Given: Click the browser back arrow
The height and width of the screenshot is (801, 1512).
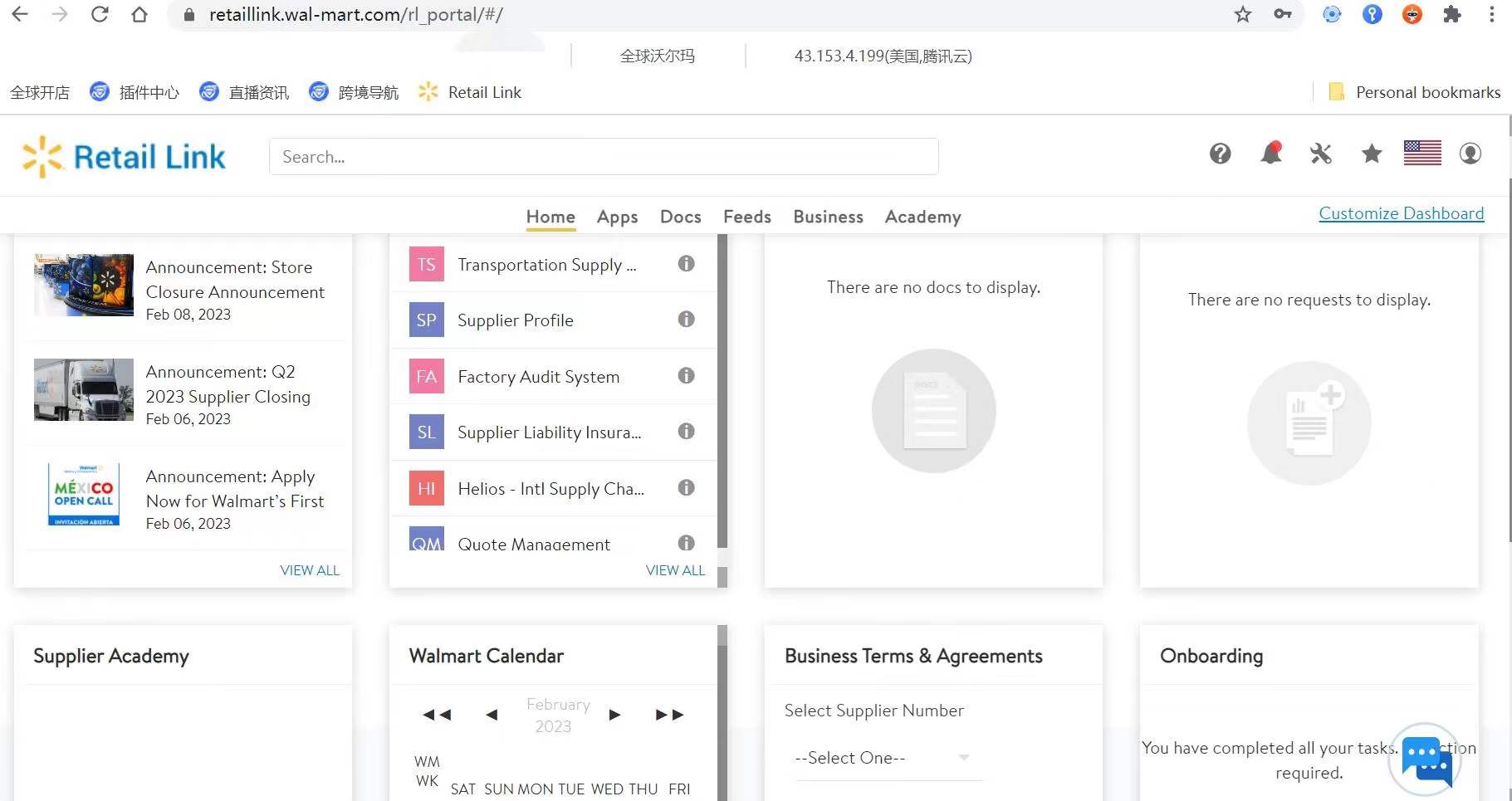Looking at the screenshot, I should coord(20,14).
